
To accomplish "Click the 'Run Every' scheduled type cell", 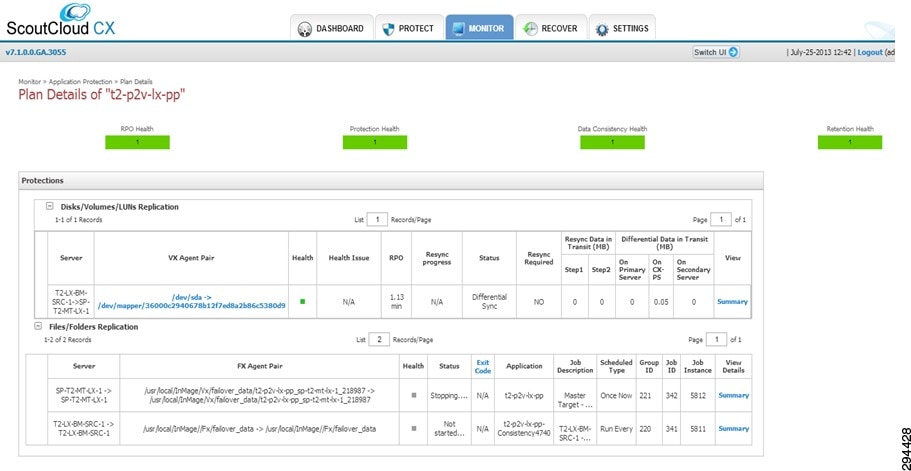I will tap(616, 429).
